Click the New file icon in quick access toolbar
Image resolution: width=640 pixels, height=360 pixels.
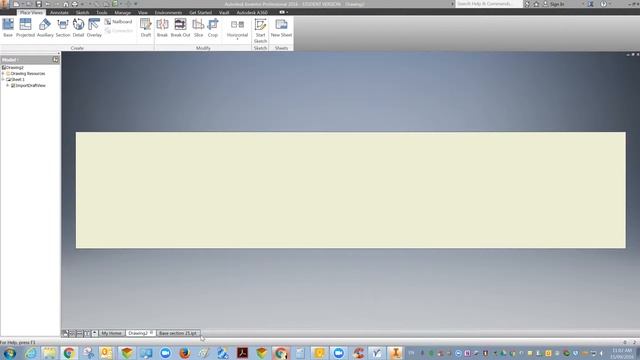(16, 4)
